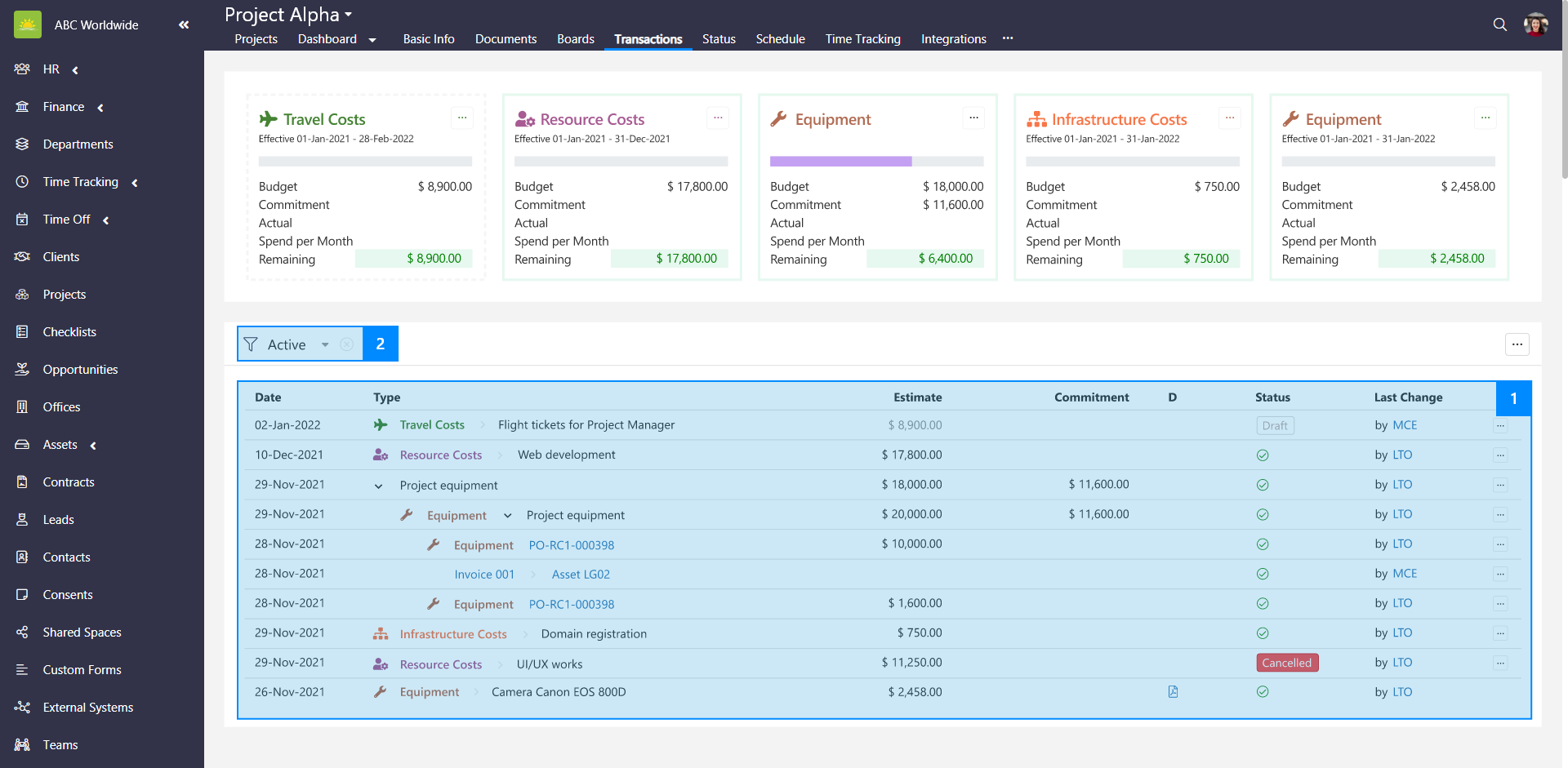Click the Infrastructure Costs icon on its card
The width and height of the screenshot is (1568, 768).
1036,118
